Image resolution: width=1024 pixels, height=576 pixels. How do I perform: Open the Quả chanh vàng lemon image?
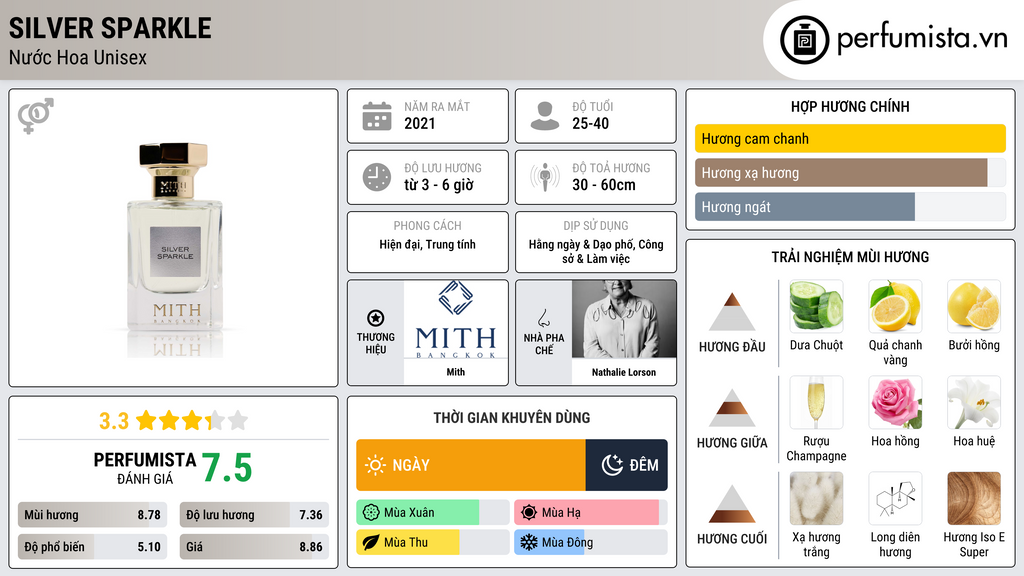895,306
